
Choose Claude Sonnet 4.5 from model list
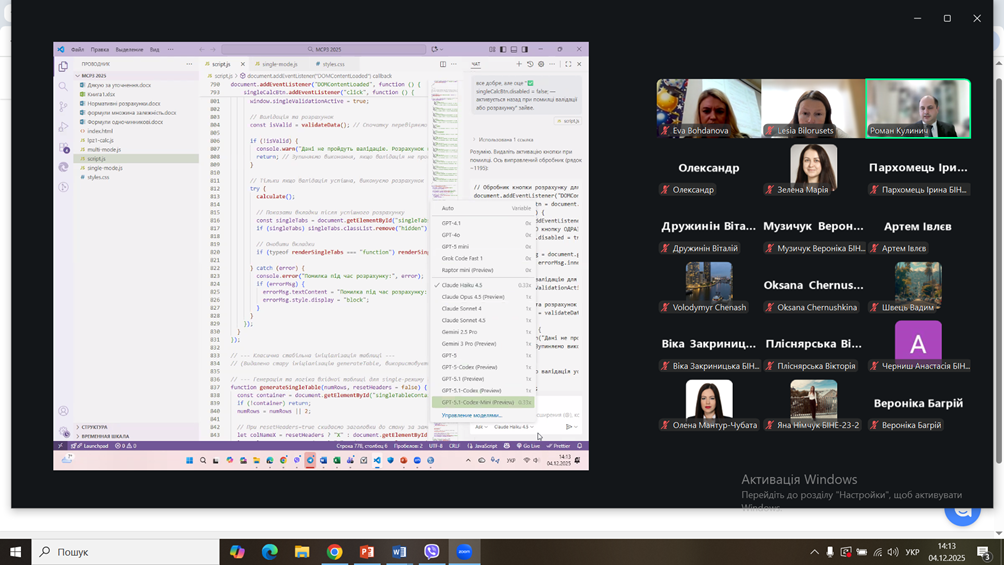[x=463, y=321]
